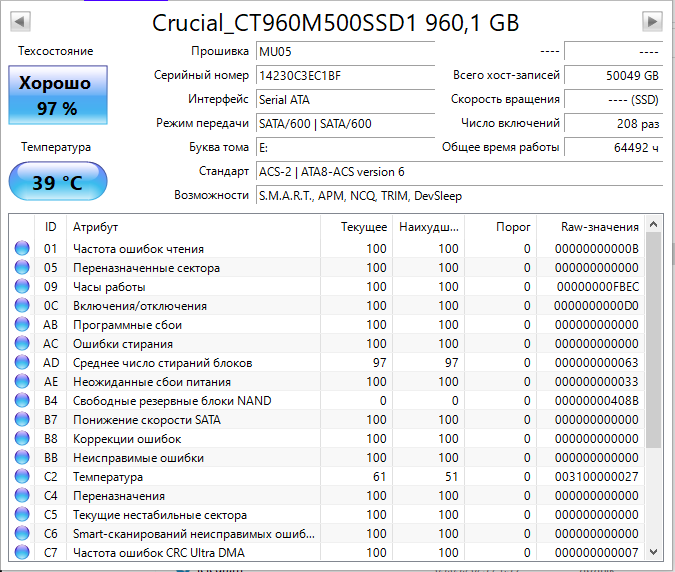
Task: Click raw value 00000000FBEC of Часы работы
Action: pos(598,286)
